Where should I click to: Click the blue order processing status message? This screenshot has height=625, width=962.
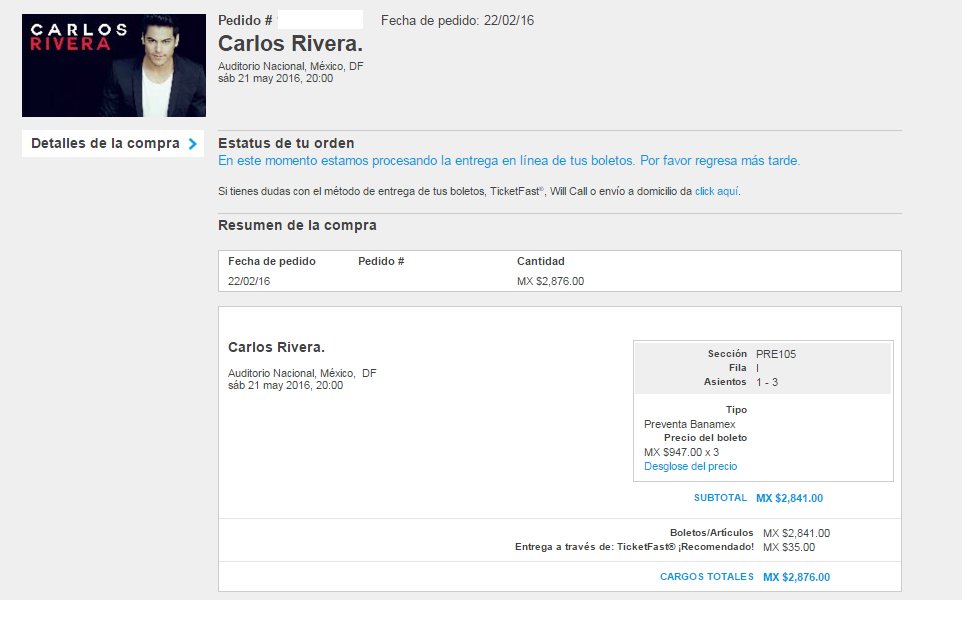(509, 161)
